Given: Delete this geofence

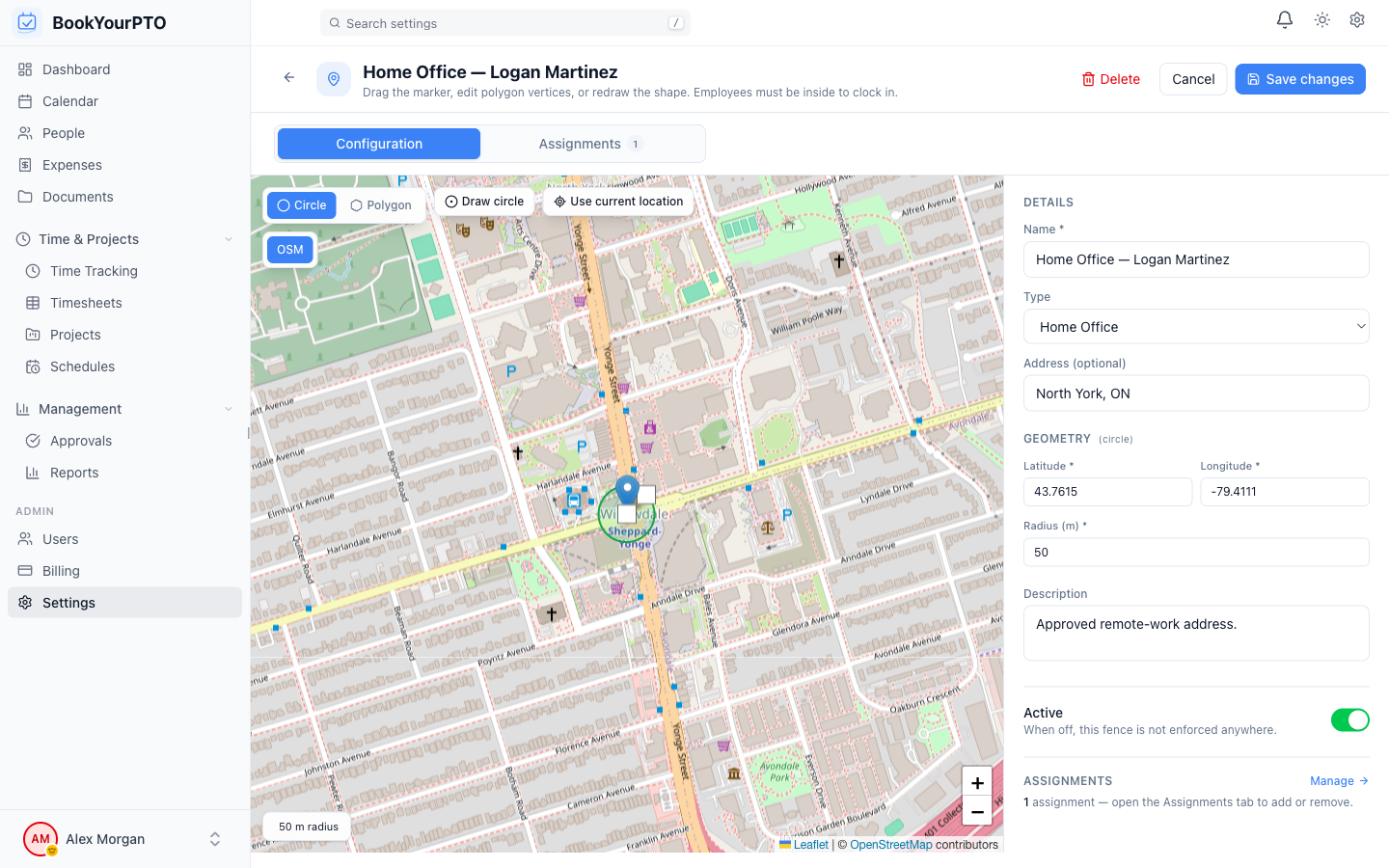Looking at the screenshot, I should [x=1111, y=79].
